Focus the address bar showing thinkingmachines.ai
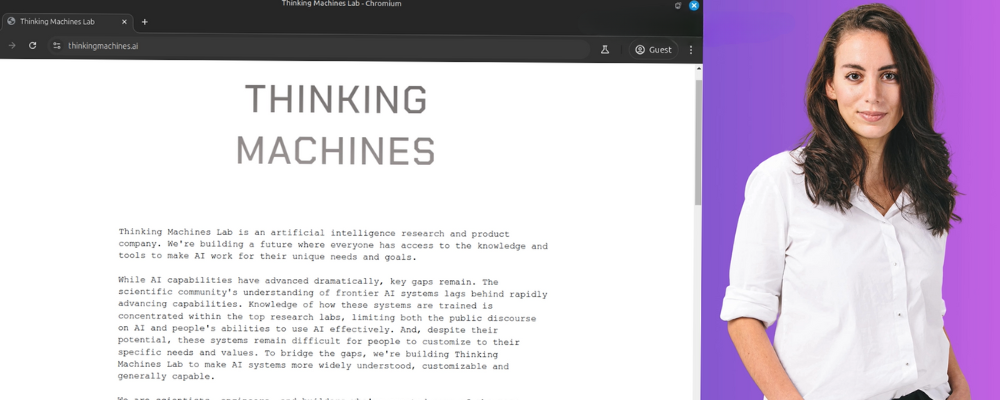The height and width of the screenshot is (400, 1000). tap(300, 47)
